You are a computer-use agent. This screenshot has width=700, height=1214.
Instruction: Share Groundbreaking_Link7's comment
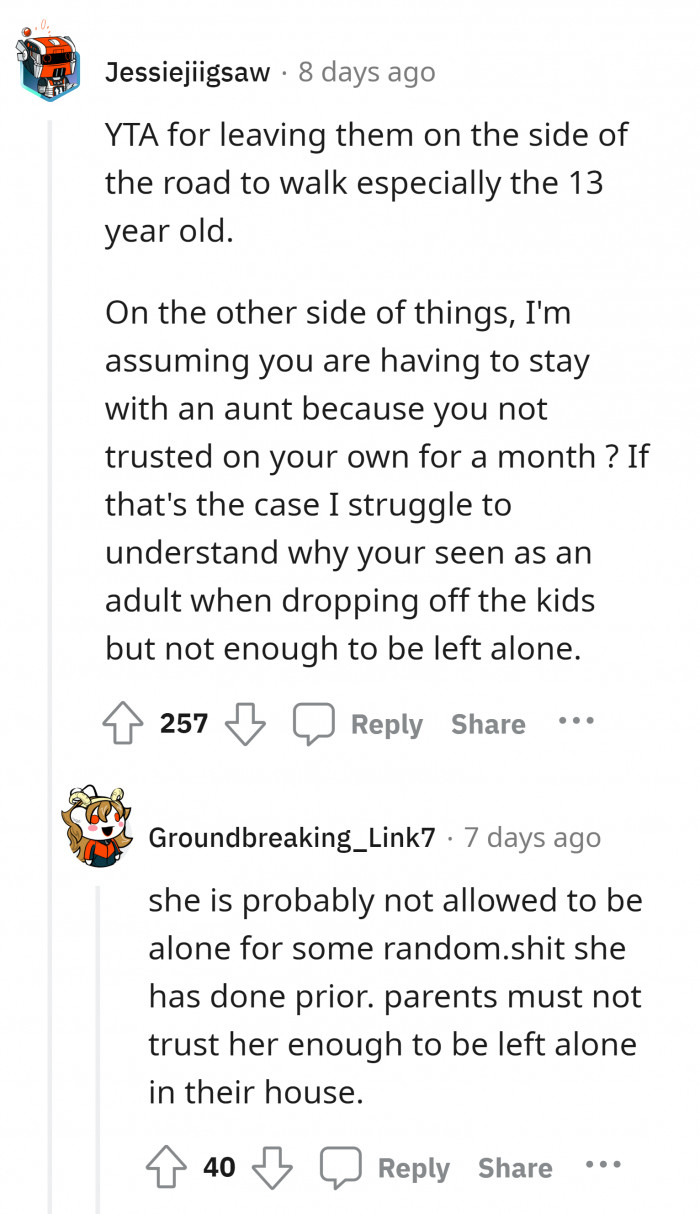[514, 1167]
